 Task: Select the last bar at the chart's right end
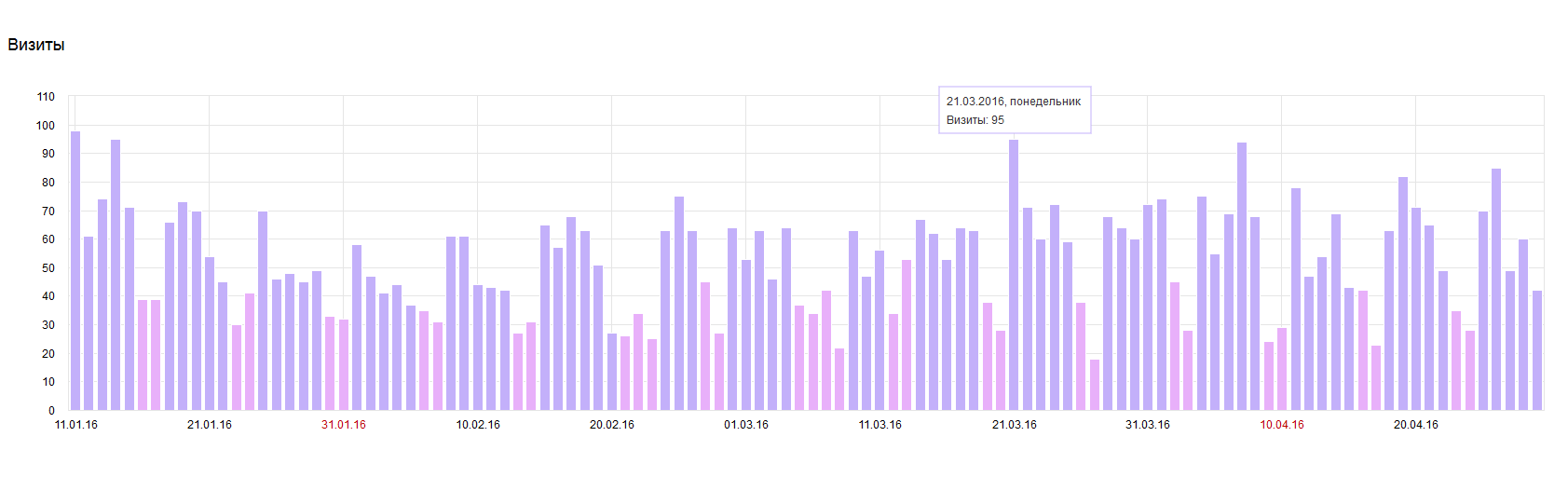pyautogui.click(x=1537, y=350)
